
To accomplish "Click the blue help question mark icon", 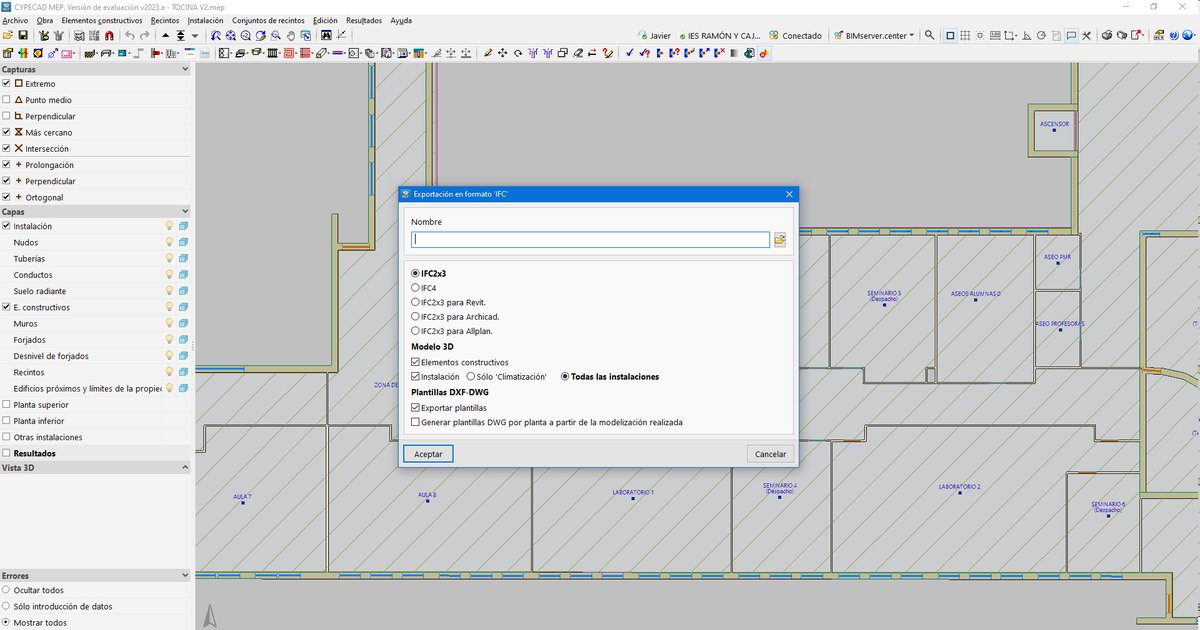I will (x=1173, y=35).
